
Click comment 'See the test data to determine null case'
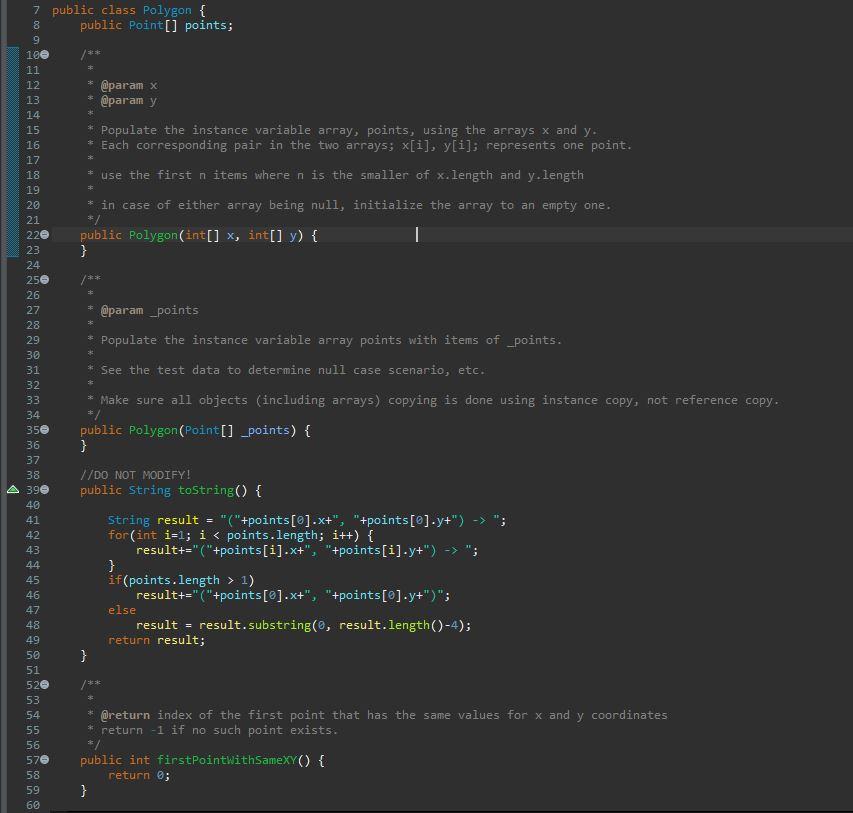[293, 370]
